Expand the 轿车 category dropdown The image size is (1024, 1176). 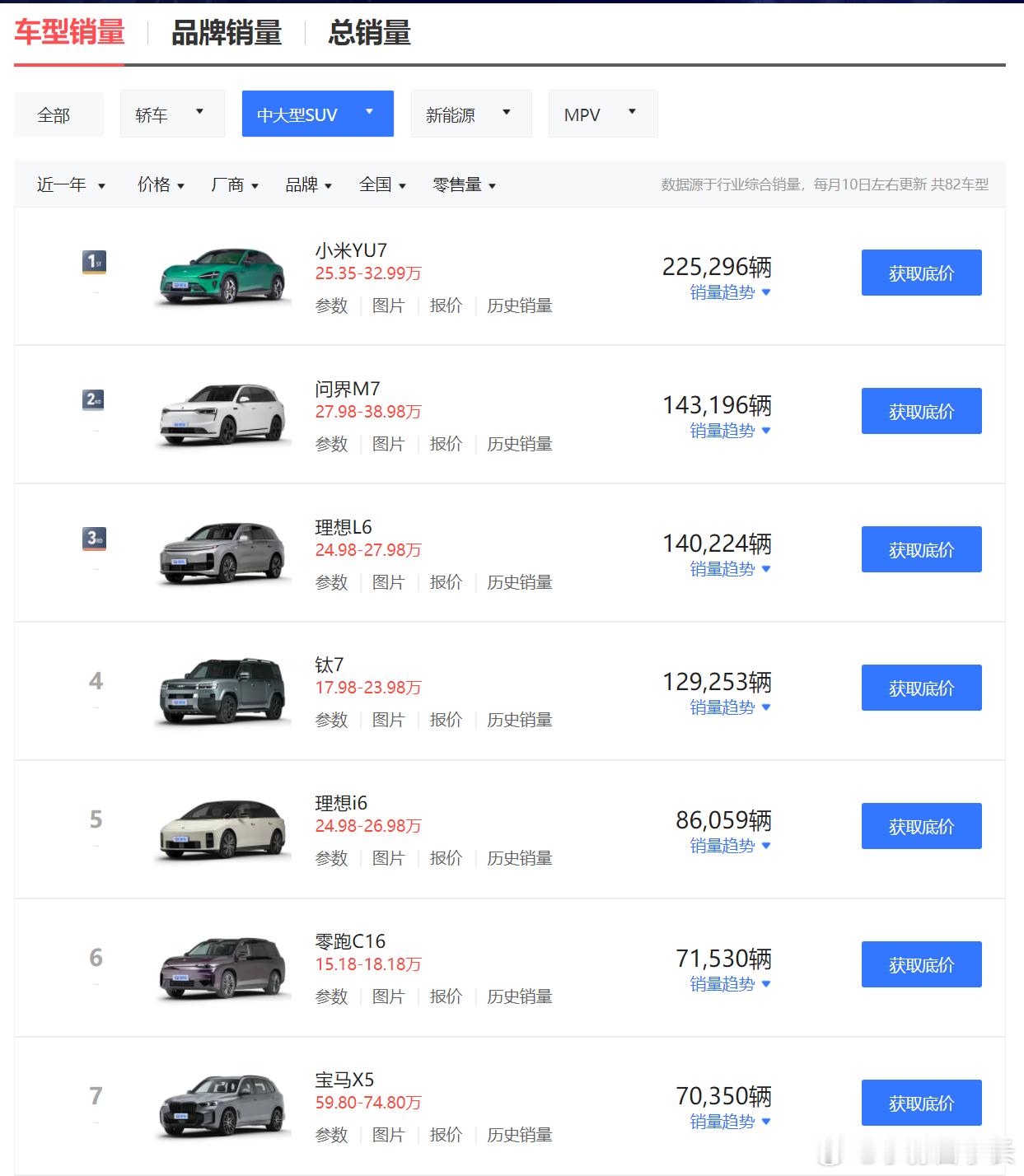(x=172, y=114)
